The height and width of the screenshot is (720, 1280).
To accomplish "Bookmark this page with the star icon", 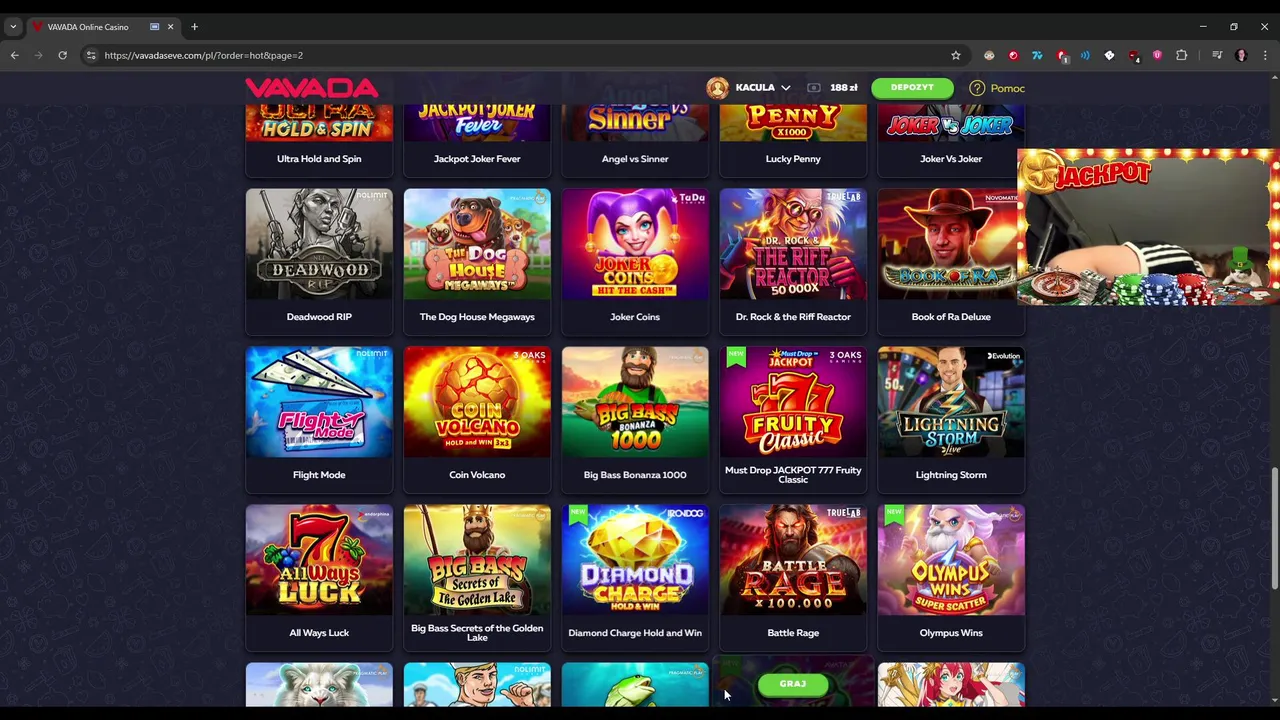I will 955,55.
